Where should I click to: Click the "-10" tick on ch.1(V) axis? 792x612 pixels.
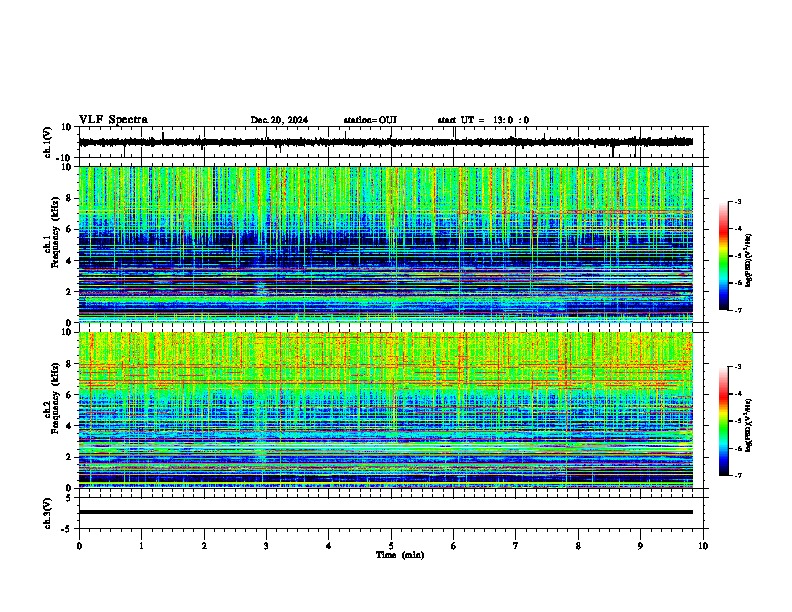click(x=64, y=158)
